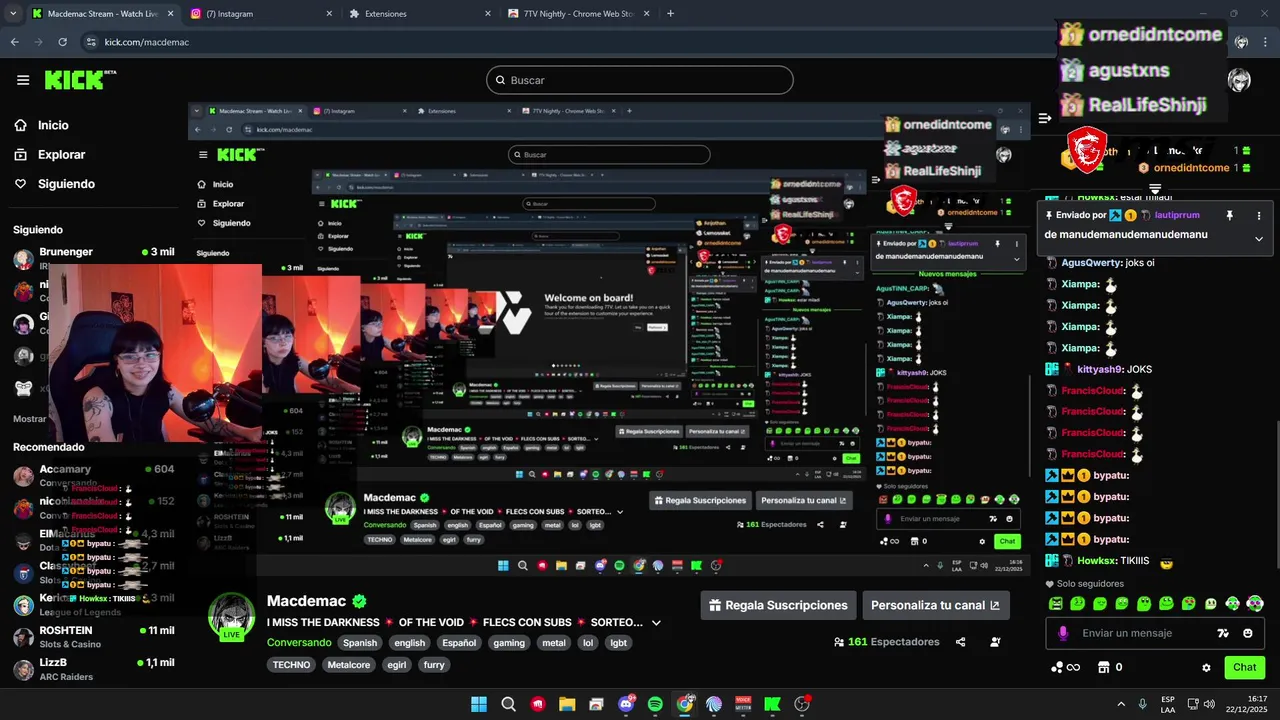Go back in browser history

[14, 42]
